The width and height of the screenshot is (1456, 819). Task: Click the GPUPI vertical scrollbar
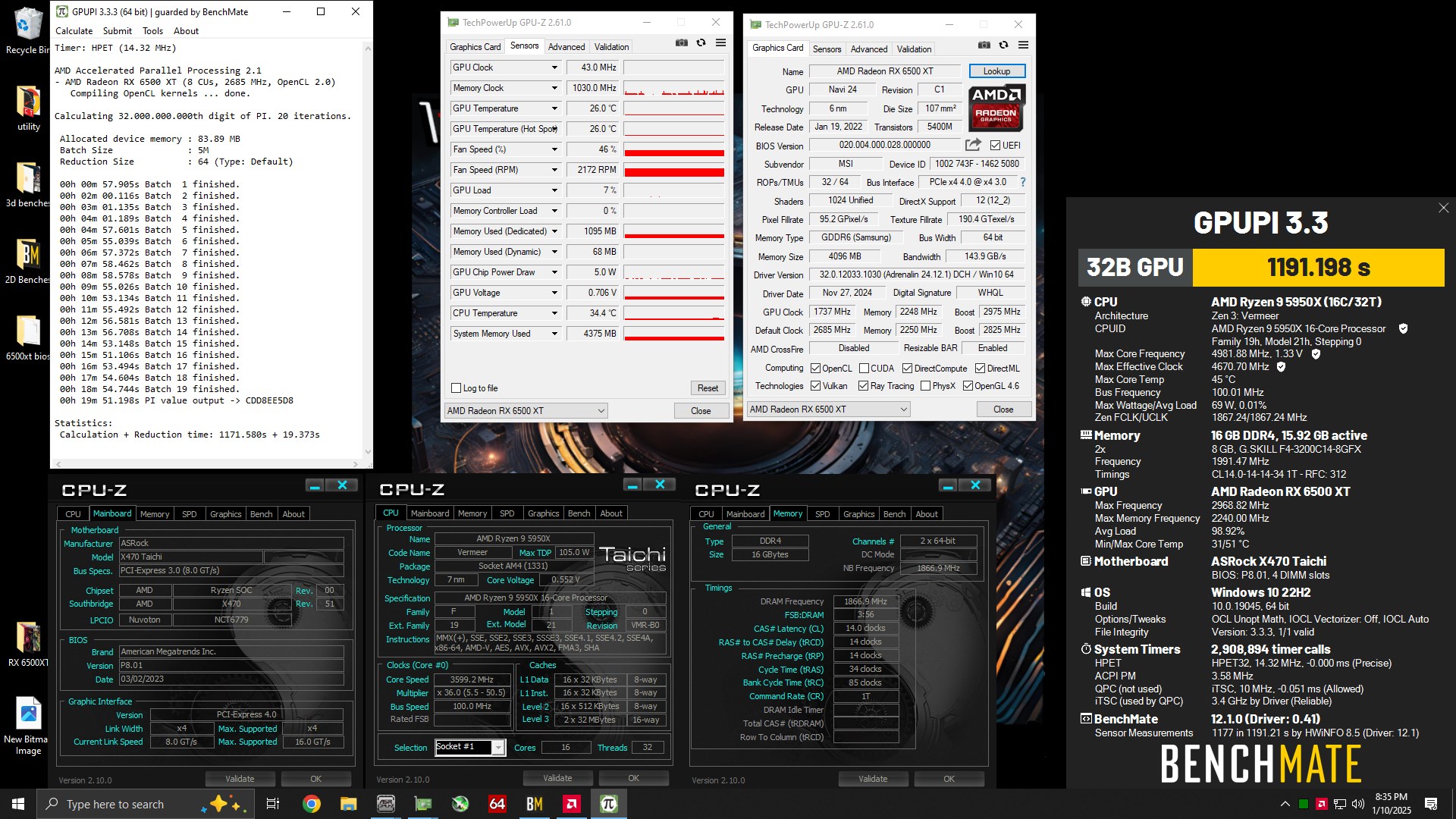[x=368, y=250]
